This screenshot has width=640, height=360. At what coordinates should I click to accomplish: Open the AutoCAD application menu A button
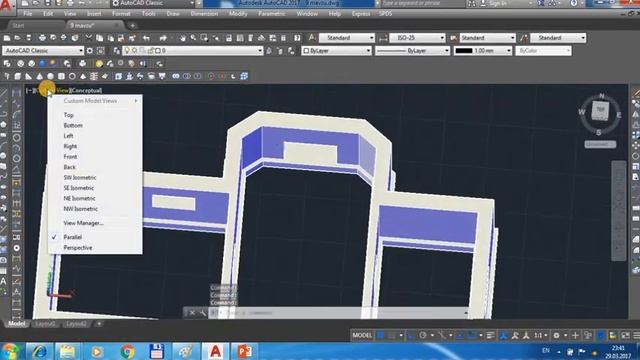pos(7,6)
